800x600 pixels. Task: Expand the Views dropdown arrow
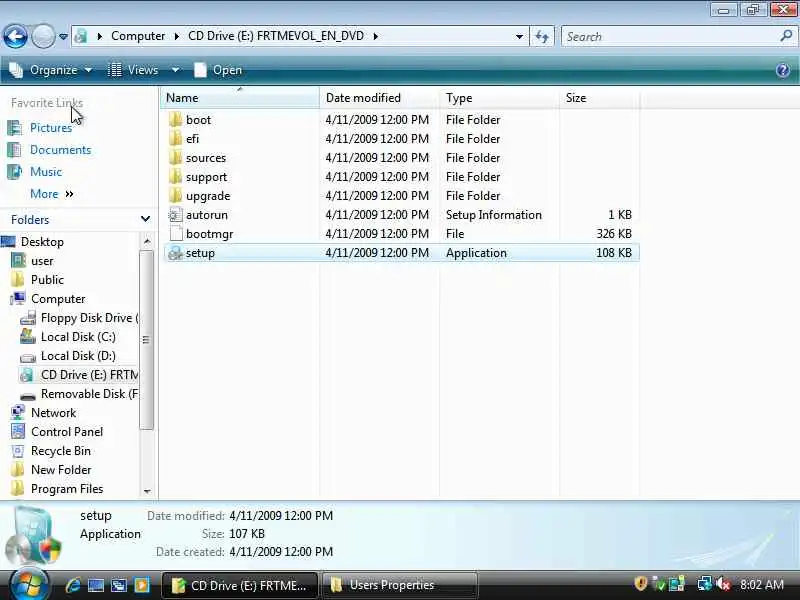click(175, 70)
